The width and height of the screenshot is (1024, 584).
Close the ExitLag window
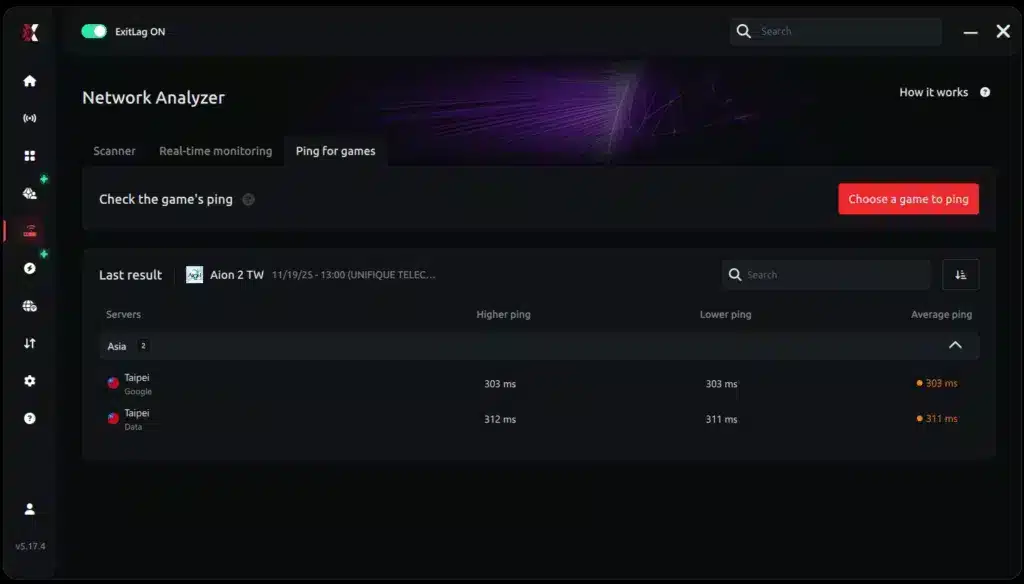(1003, 31)
